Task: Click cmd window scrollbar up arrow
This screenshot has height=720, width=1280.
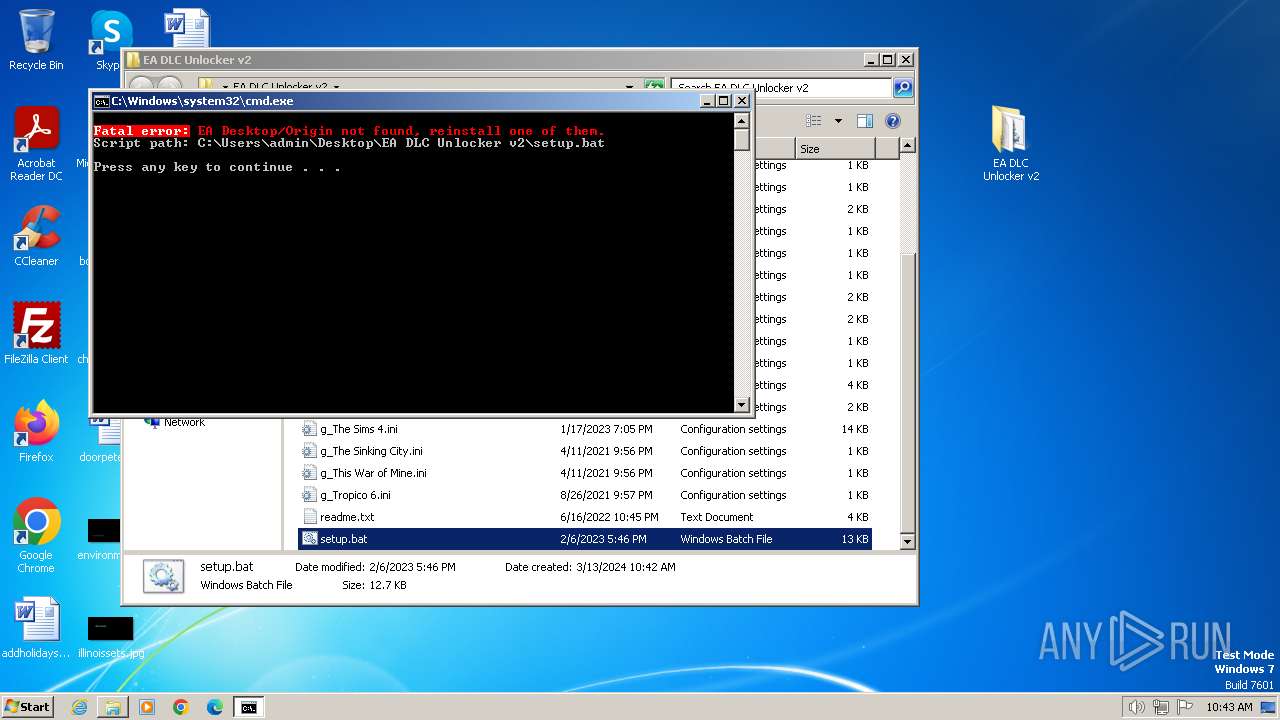Action: (742, 121)
